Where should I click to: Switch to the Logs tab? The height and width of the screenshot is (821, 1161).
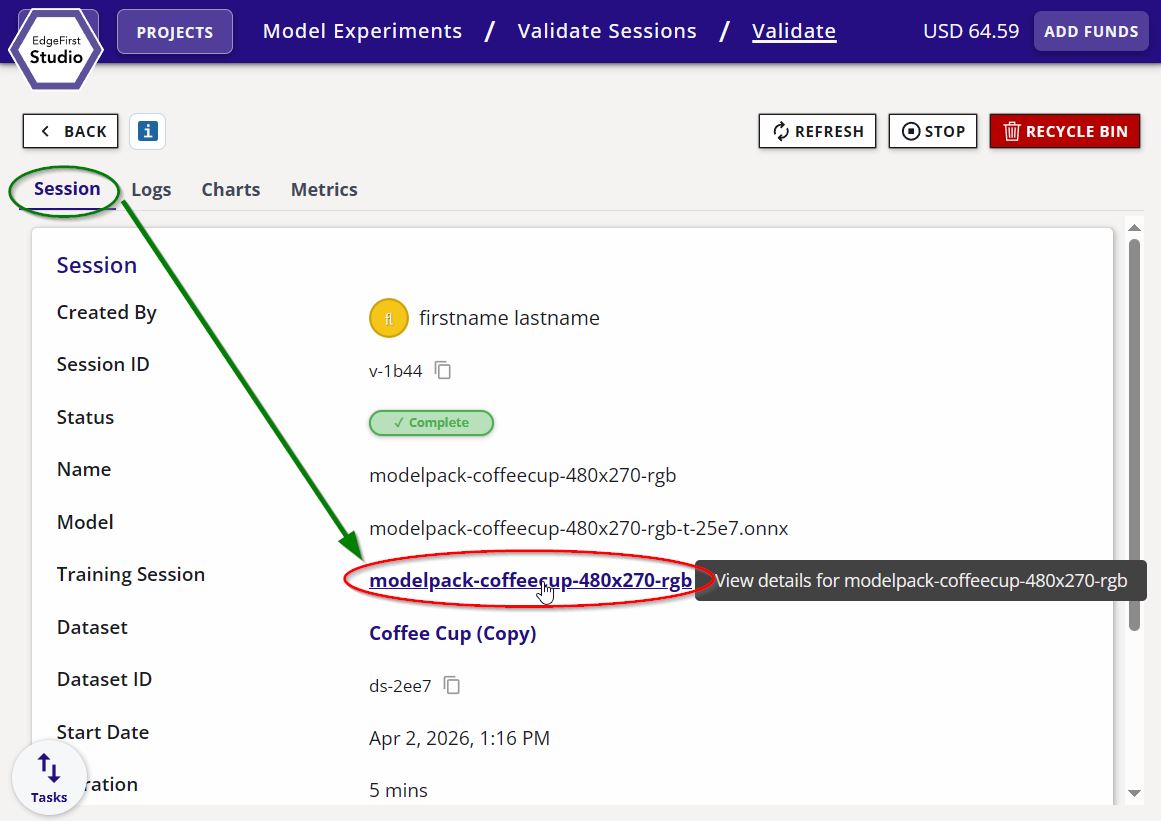click(151, 190)
